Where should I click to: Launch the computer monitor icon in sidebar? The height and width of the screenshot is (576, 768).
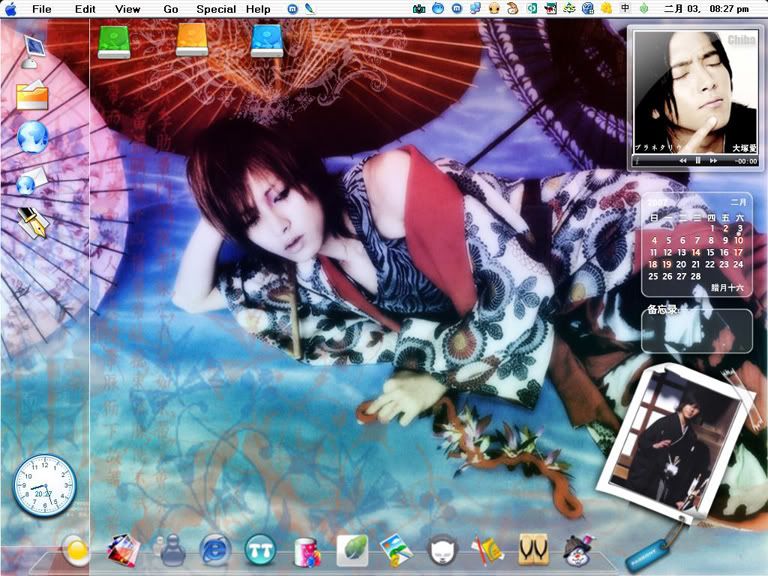[x=32, y=50]
